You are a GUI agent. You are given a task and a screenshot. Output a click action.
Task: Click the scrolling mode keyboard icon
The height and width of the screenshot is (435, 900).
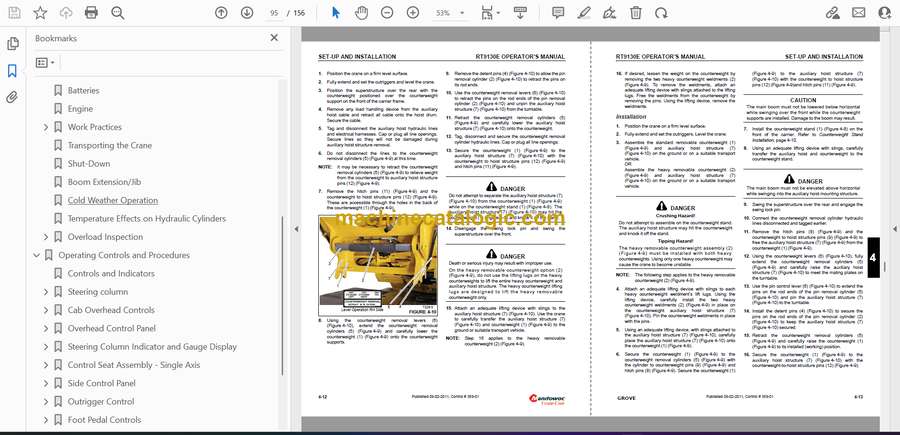click(x=521, y=13)
